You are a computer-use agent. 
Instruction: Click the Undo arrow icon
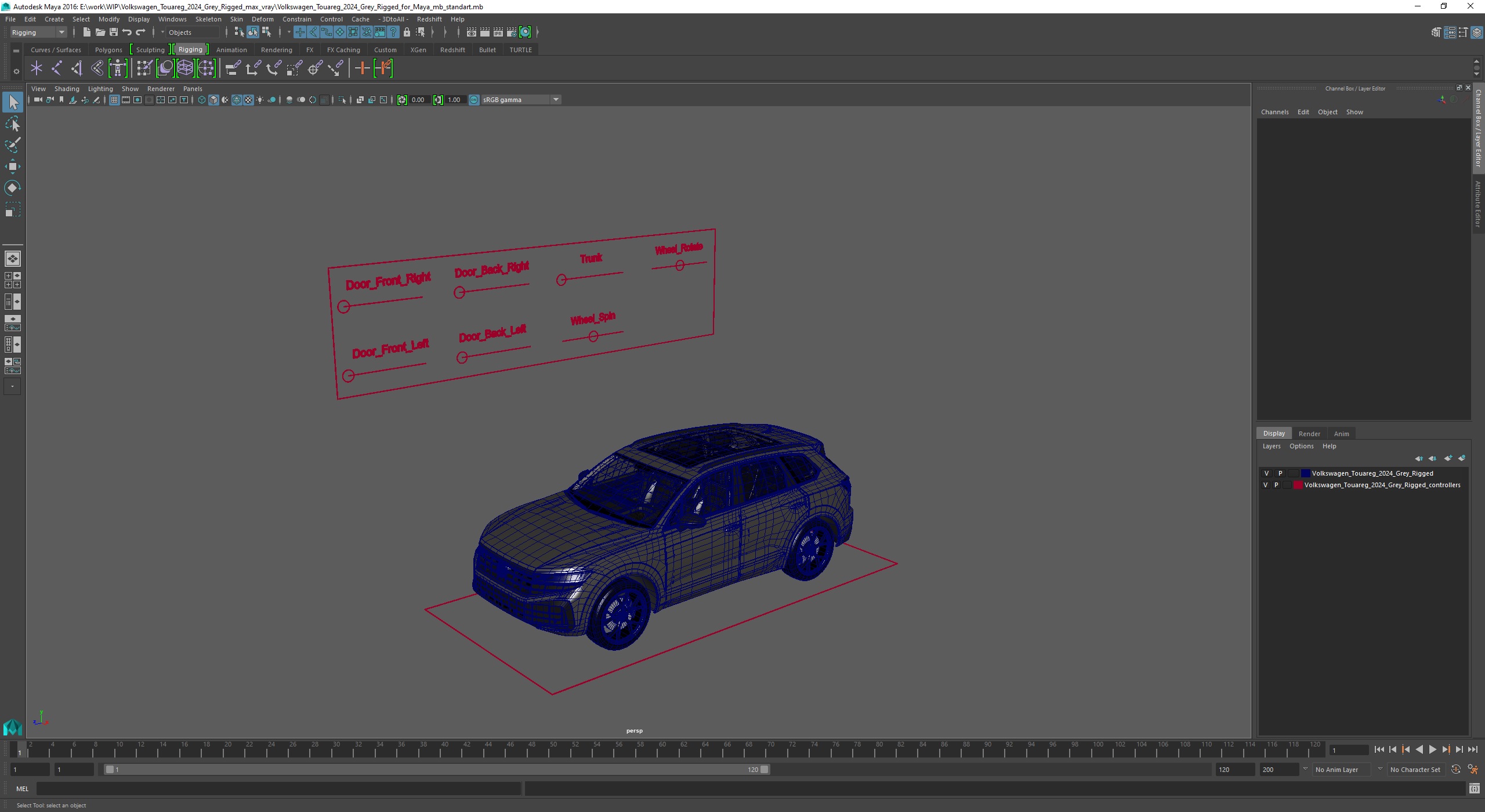127,32
